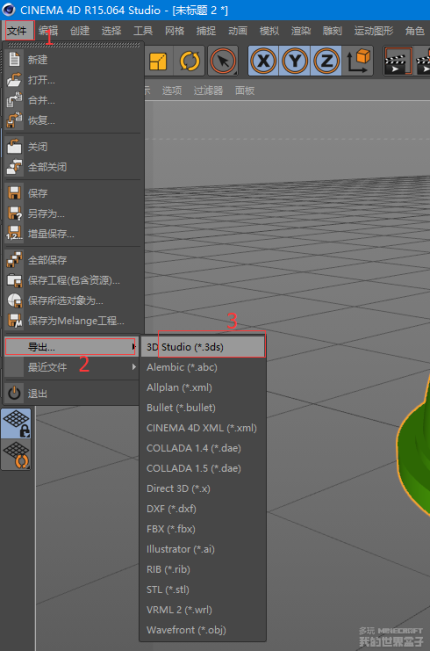Choose 全部关闭 (Close All) in the File menu
Image resolution: width=430 pixels, height=651 pixels.
(x=73, y=167)
